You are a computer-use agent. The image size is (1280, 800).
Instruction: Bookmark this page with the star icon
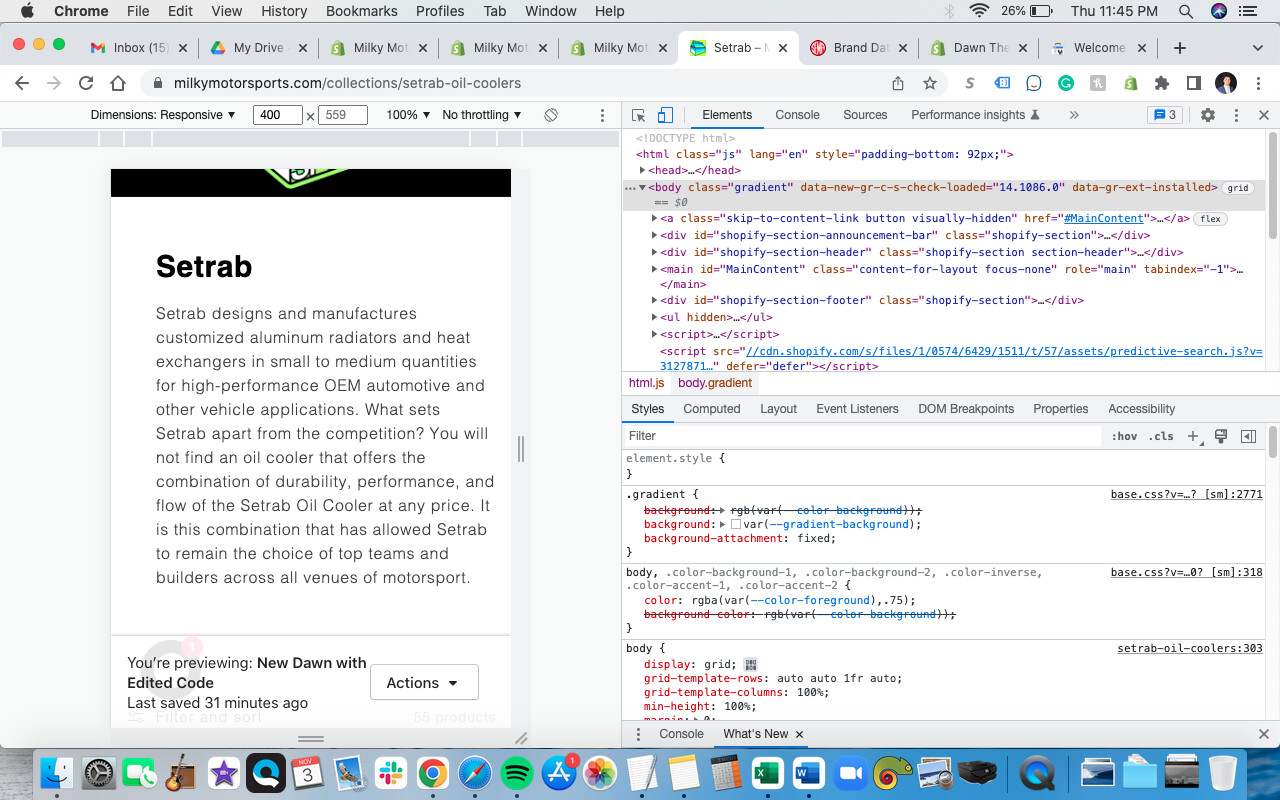[930, 83]
